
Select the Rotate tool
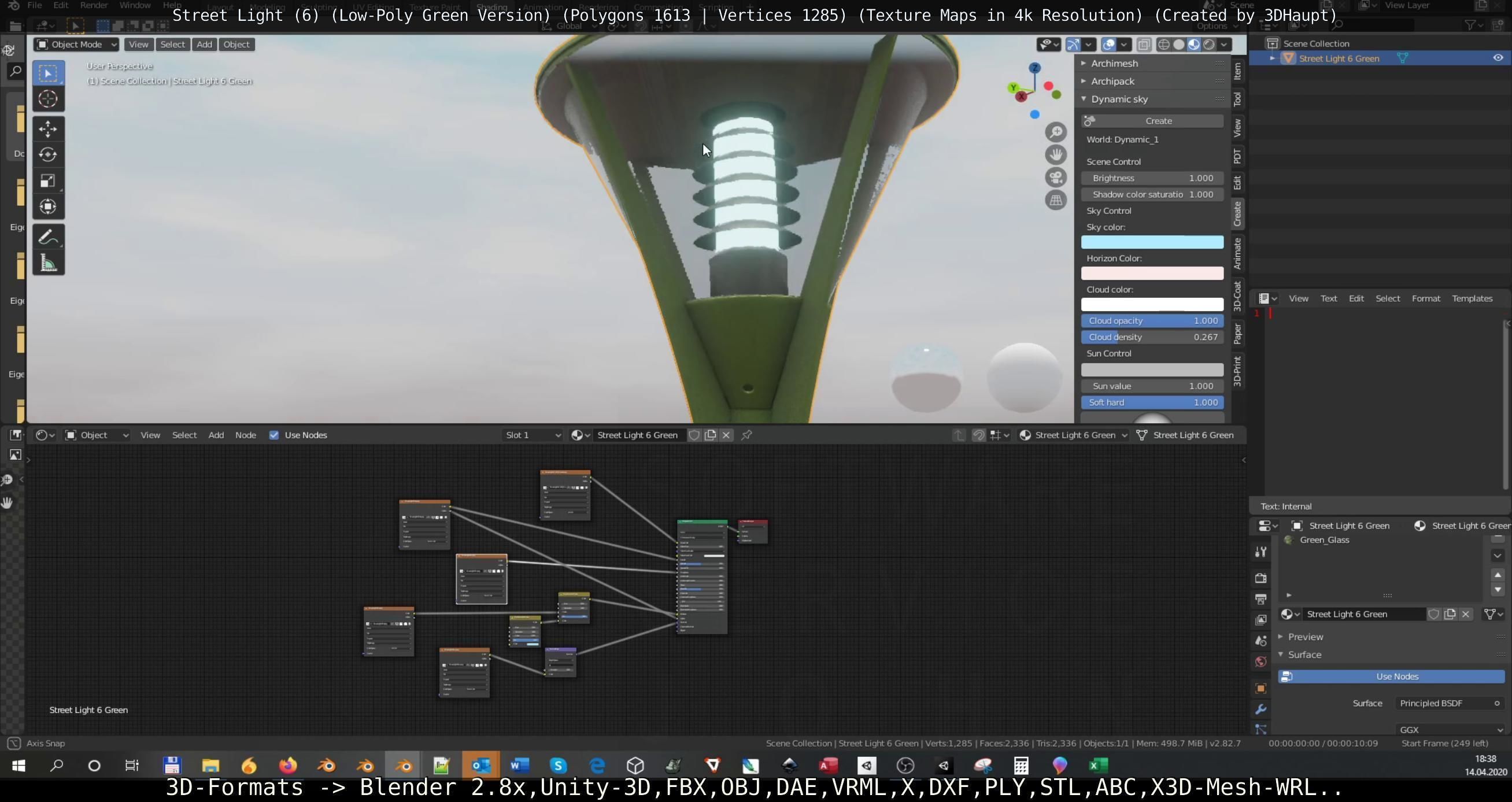(48, 154)
